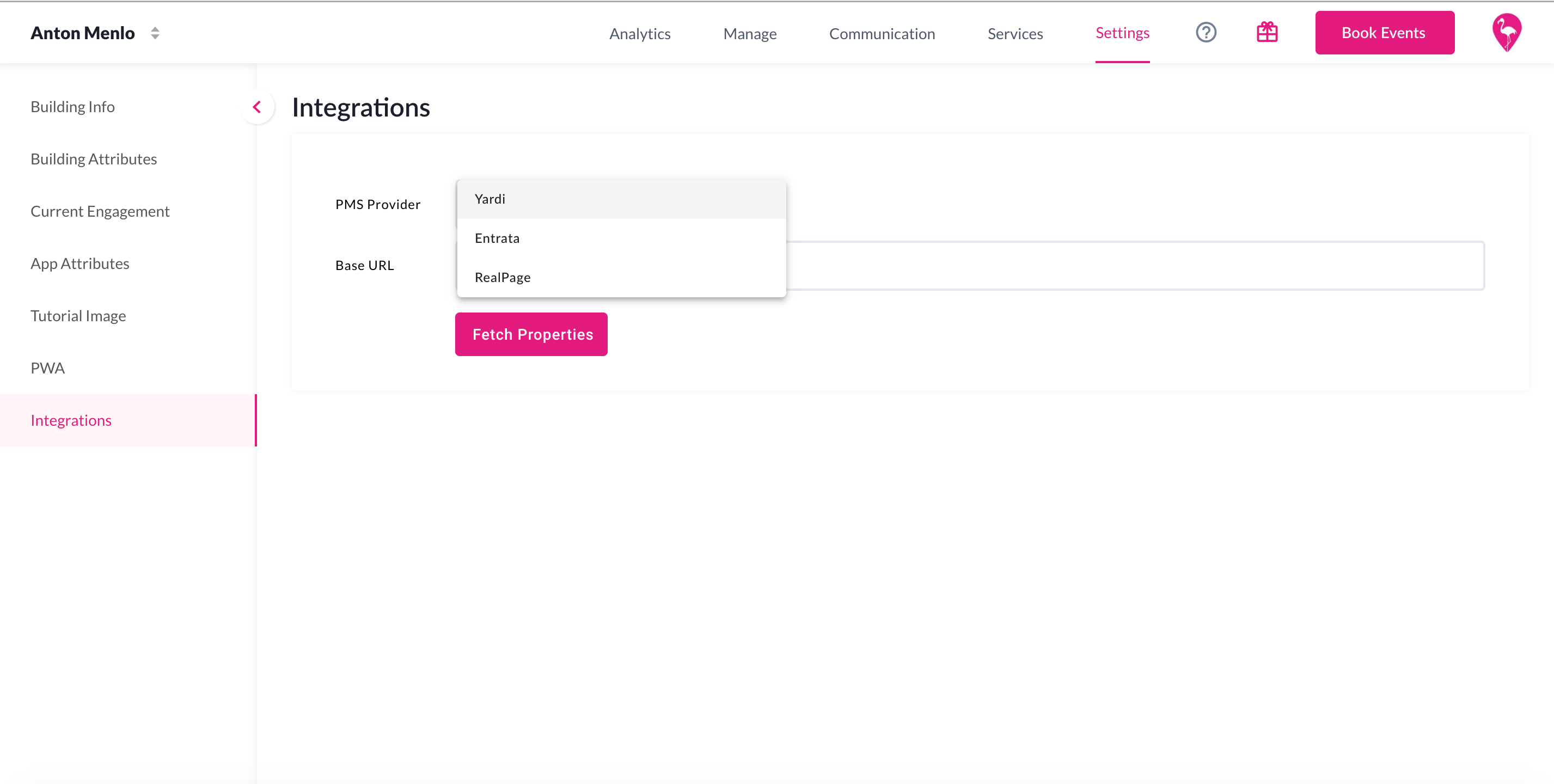Click the Integrations page heading
Viewport: 1554px width, 784px height.
coord(361,108)
